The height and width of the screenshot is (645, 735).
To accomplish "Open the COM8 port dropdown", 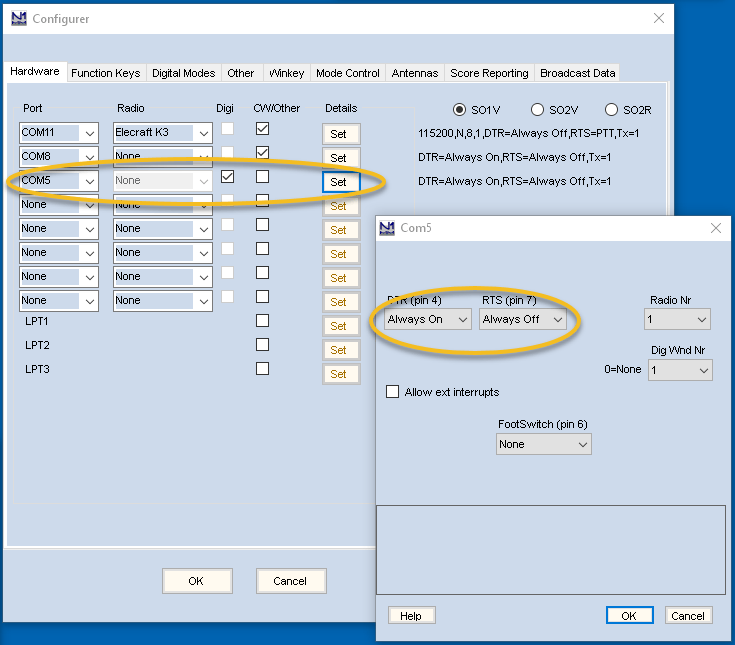I will click(x=59, y=157).
